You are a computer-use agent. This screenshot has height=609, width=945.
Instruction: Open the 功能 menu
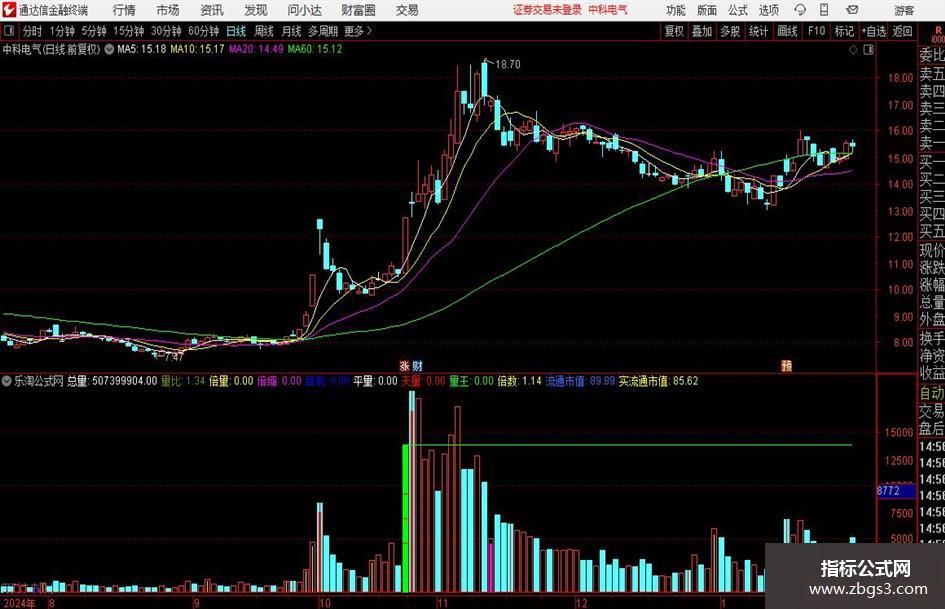[x=676, y=10]
